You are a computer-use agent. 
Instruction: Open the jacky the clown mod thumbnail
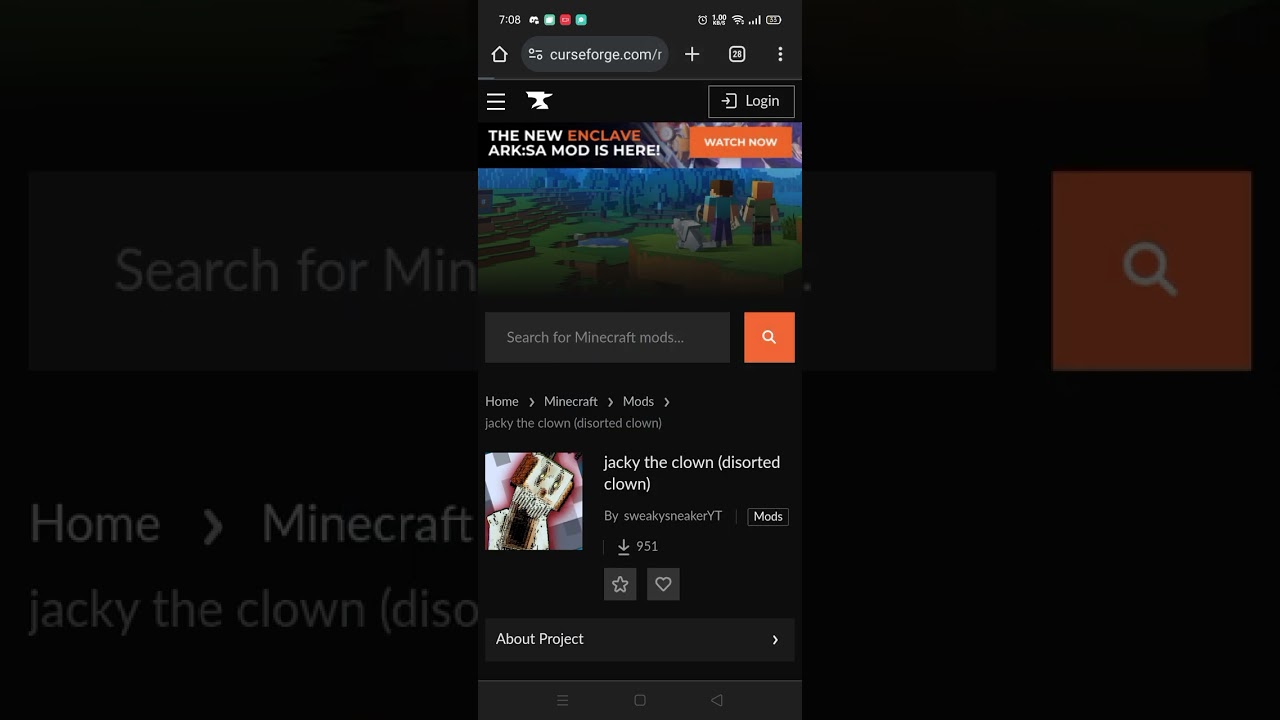534,501
